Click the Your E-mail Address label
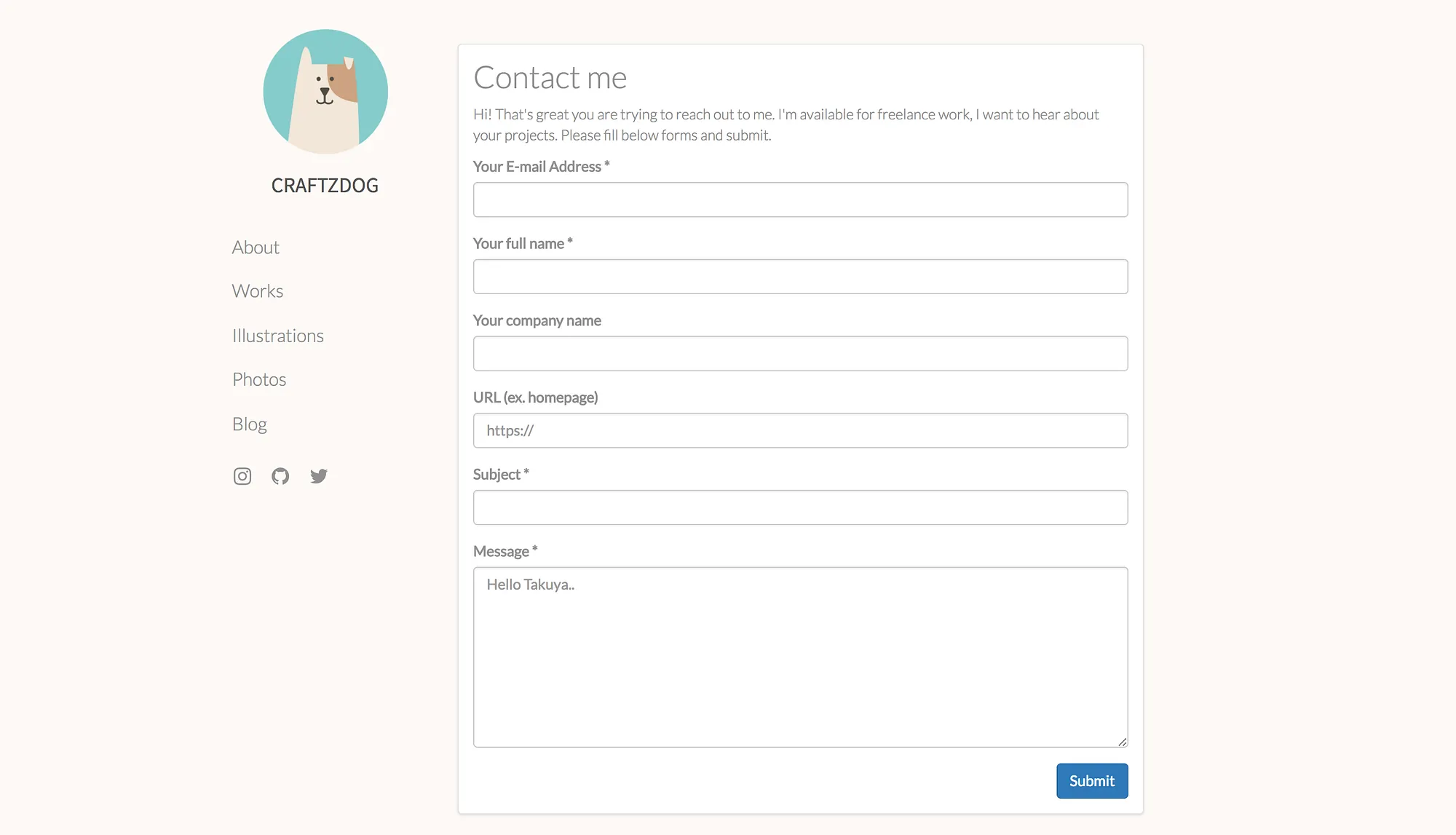Screen dimensions: 1456x835 [x=541, y=167]
